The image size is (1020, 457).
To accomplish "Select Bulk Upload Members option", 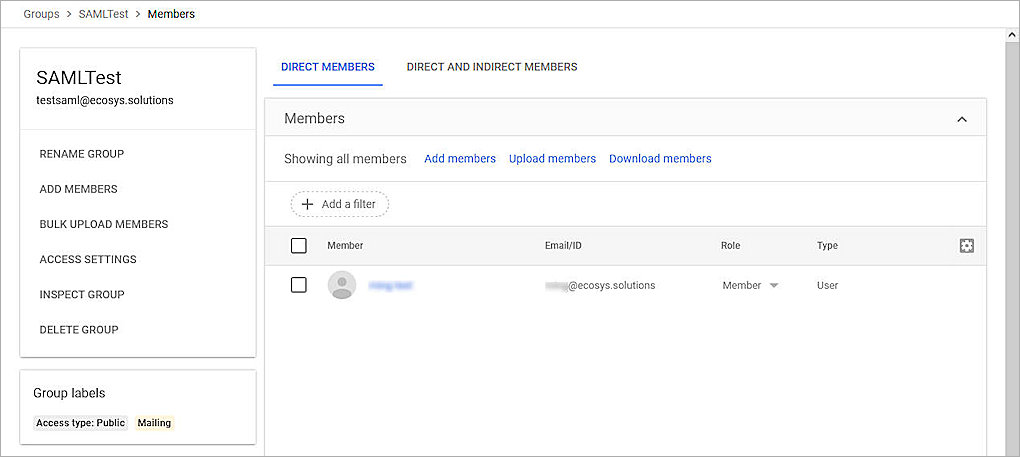I will pos(104,224).
